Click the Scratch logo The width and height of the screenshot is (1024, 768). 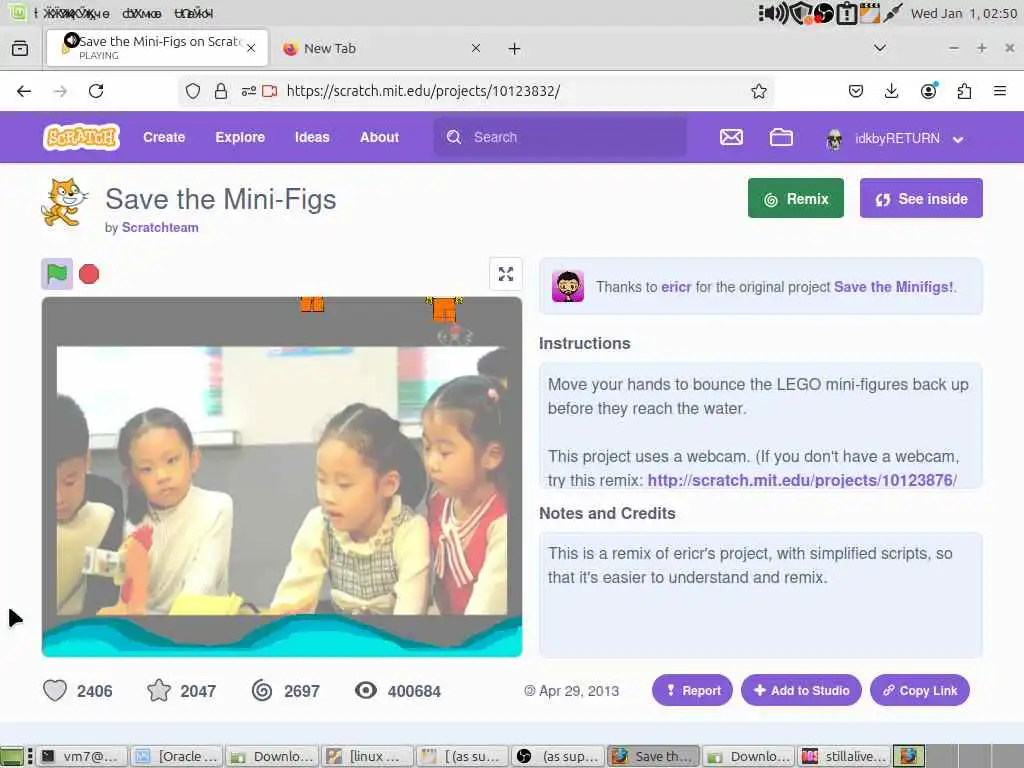[x=82, y=137]
